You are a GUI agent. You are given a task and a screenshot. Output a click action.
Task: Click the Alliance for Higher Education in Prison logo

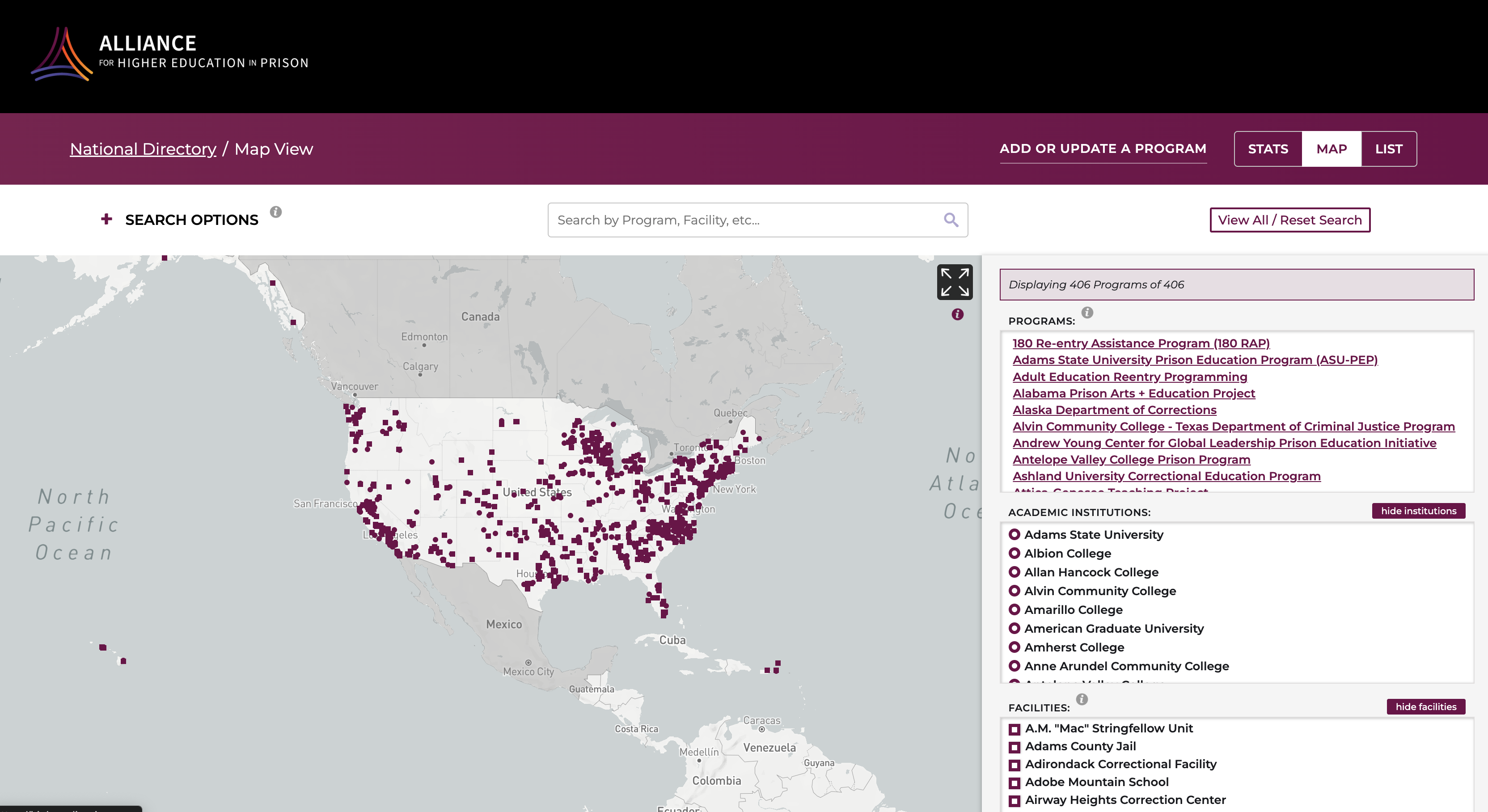(x=170, y=54)
